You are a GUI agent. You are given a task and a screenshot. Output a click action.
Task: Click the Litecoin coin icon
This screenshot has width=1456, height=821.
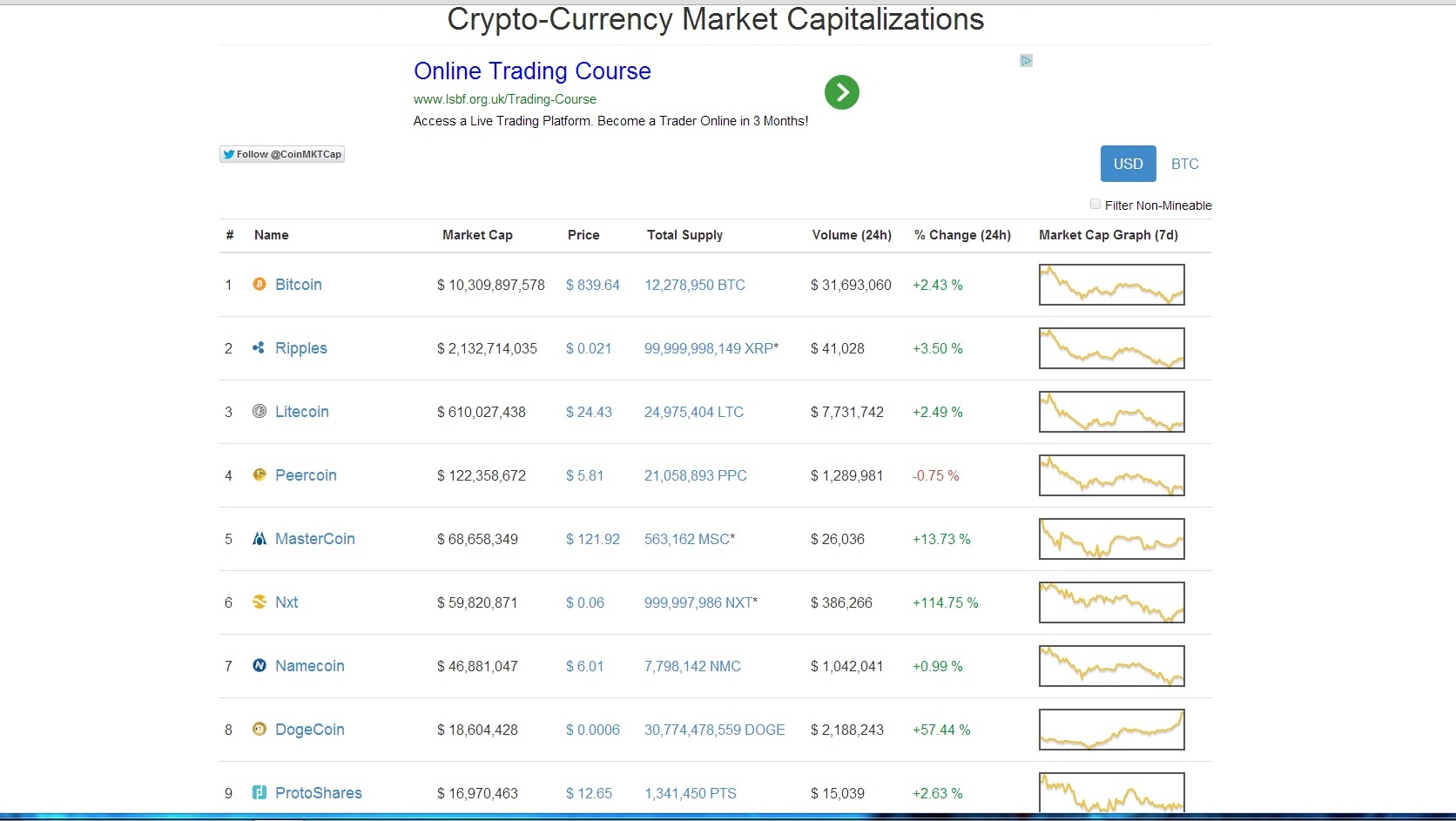pyautogui.click(x=259, y=411)
